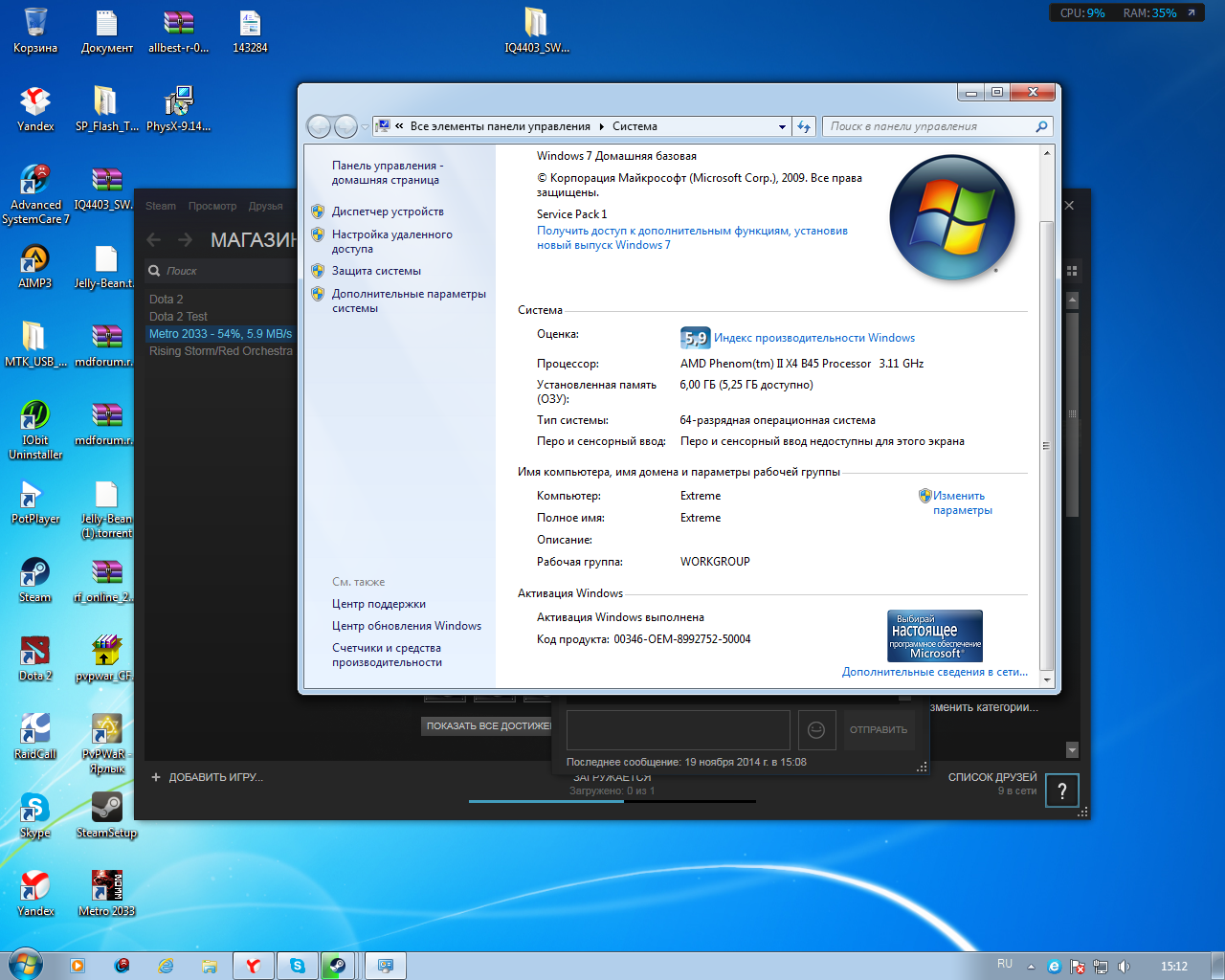The height and width of the screenshot is (980, 1225).
Task: Select the МАГАЗИН tab in Steam
Action: pos(254,240)
